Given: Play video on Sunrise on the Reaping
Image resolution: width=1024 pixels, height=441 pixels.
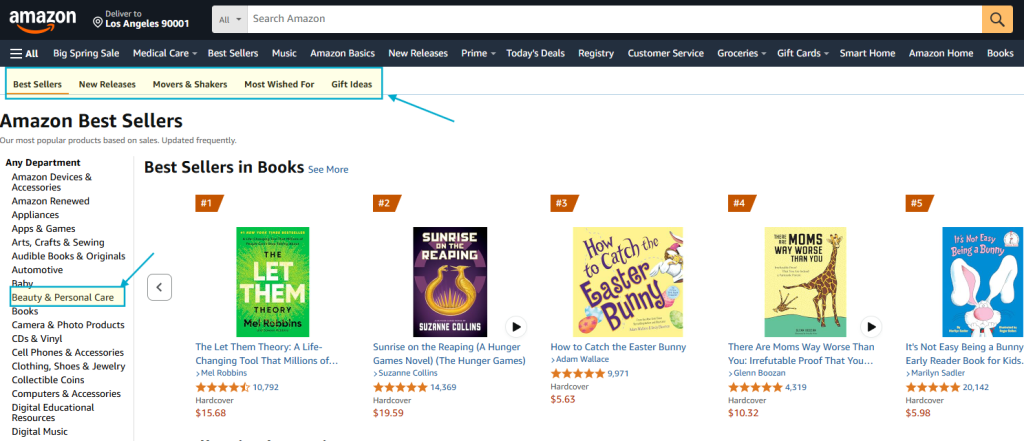Looking at the screenshot, I should pos(516,326).
